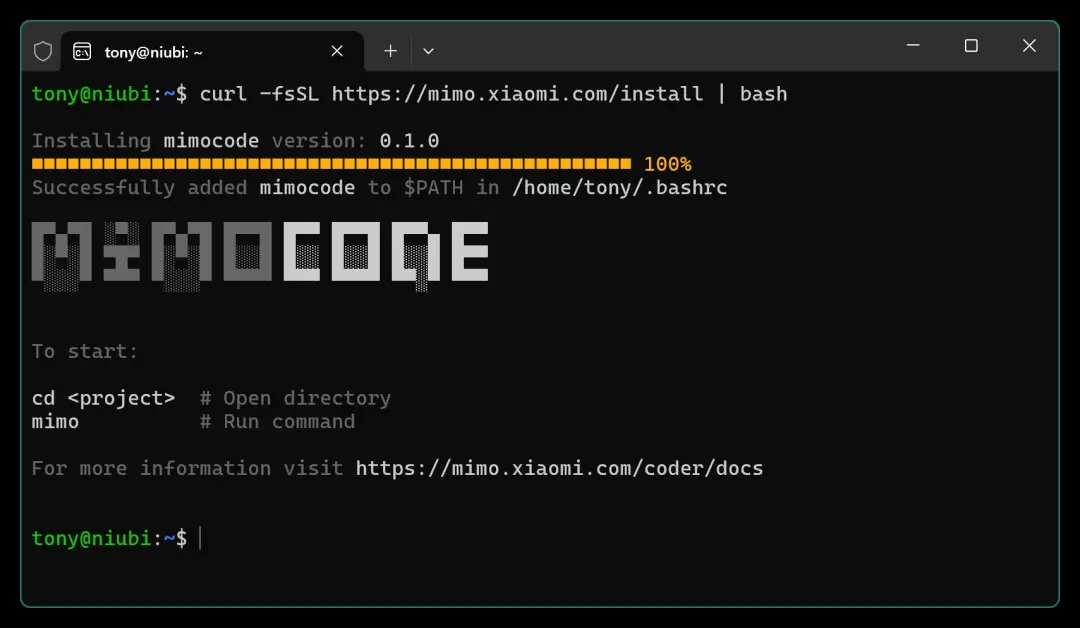Click the shield icon in the title bar
This screenshot has width=1080, height=628.
pyautogui.click(x=43, y=52)
